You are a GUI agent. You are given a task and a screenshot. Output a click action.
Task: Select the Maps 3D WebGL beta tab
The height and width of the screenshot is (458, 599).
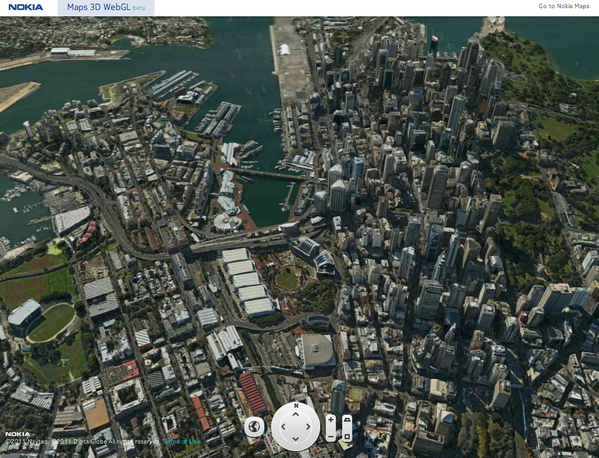click(x=106, y=8)
